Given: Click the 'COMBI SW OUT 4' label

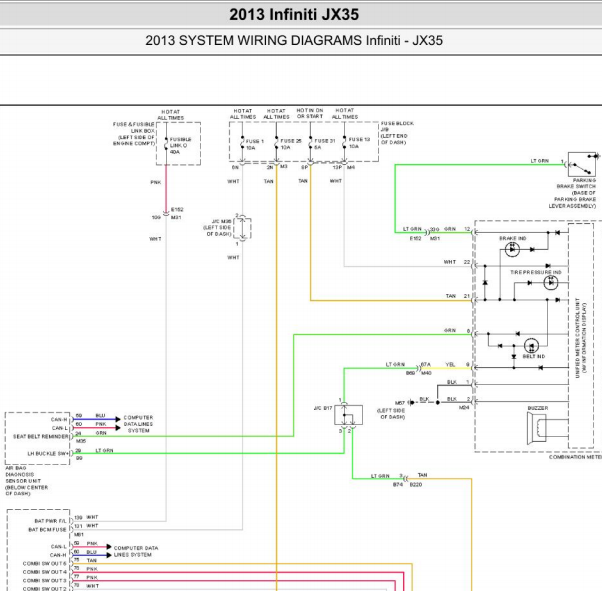Looking at the screenshot, I should click(x=45, y=572).
